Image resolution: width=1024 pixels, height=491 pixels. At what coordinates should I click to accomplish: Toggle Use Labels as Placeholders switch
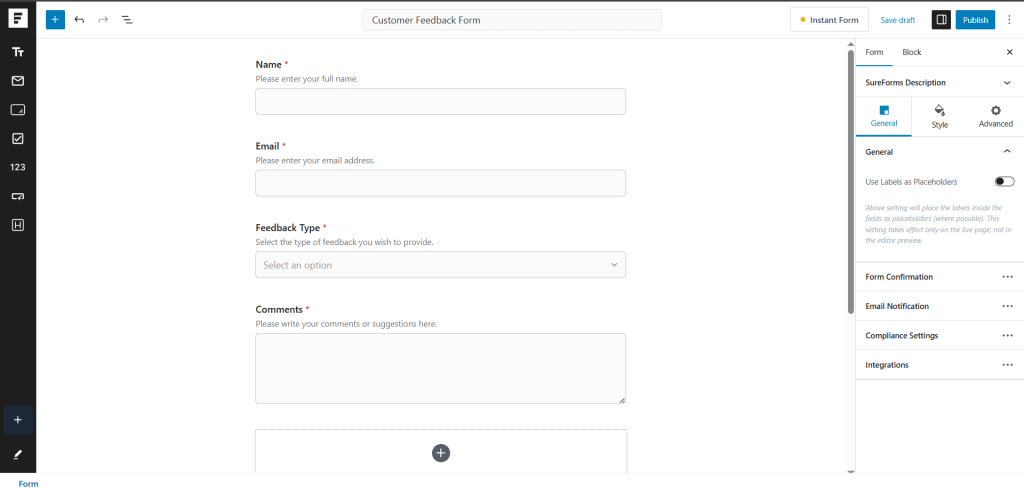point(1004,182)
